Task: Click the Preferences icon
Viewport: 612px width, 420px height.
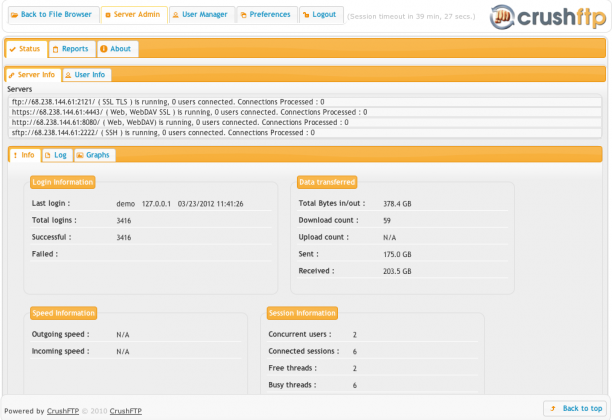Action: point(244,15)
